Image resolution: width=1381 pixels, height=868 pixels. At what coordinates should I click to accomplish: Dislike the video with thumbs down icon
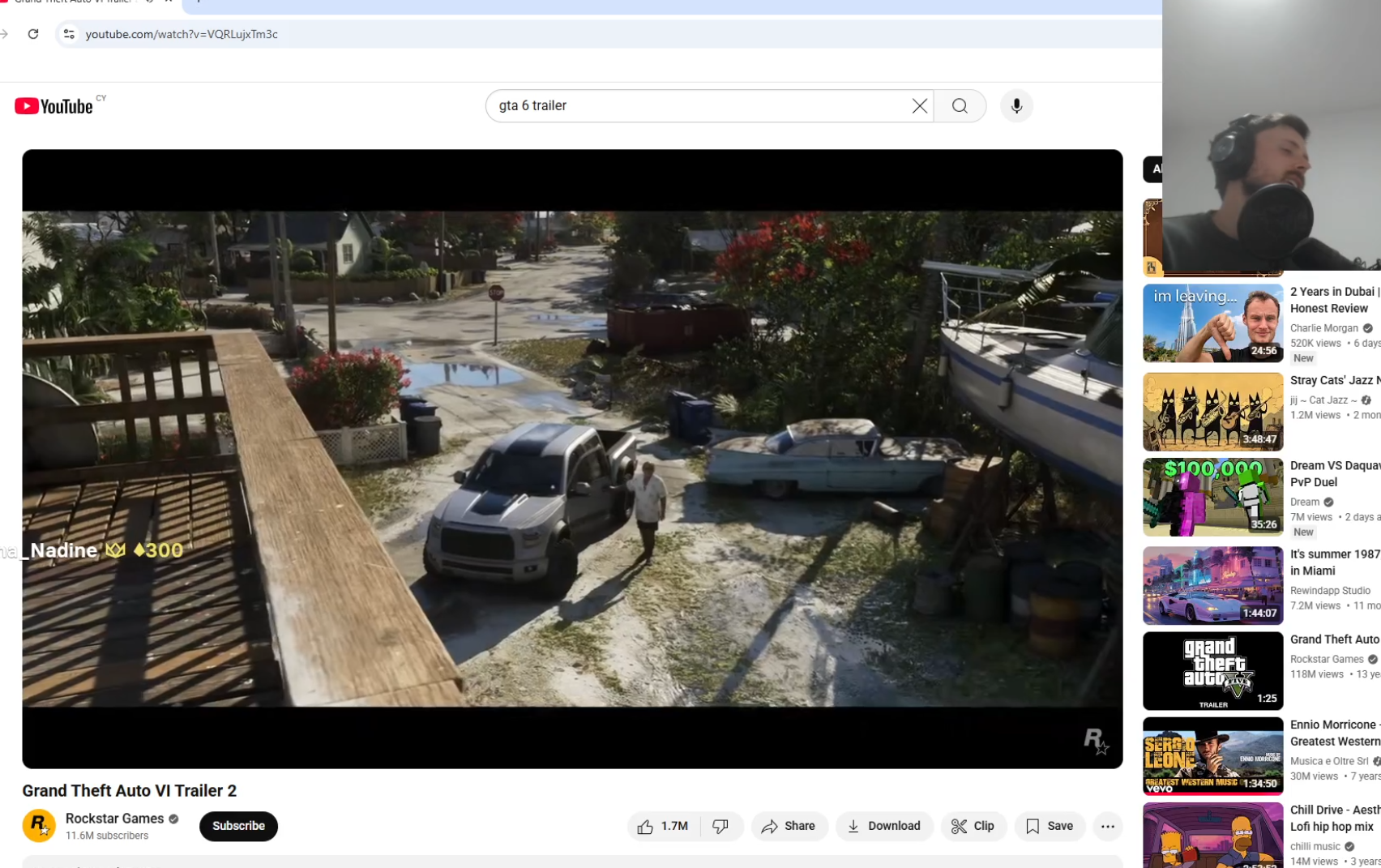[720, 826]
